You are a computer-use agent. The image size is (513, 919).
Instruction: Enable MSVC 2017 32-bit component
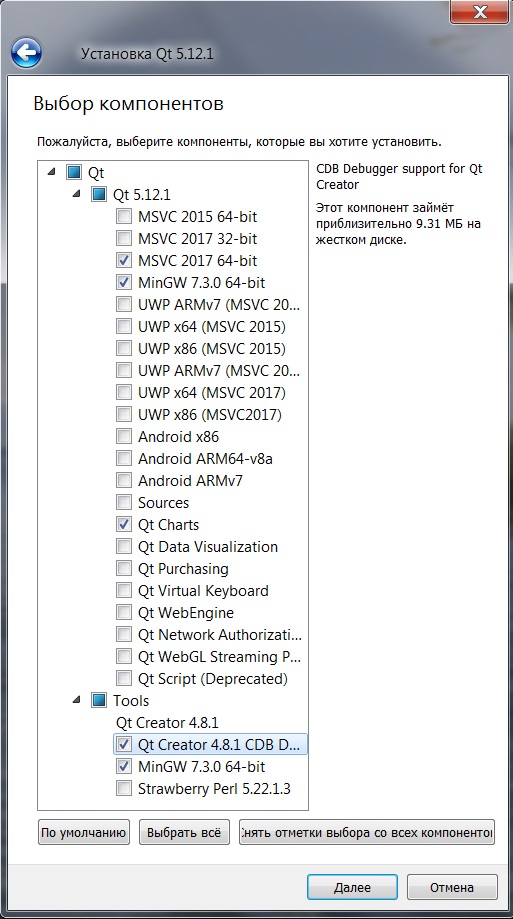coord(124,239)
